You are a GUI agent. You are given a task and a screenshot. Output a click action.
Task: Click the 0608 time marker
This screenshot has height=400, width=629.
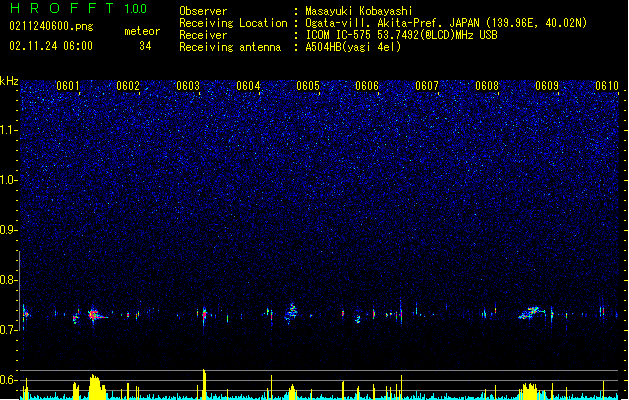(487, 86)
